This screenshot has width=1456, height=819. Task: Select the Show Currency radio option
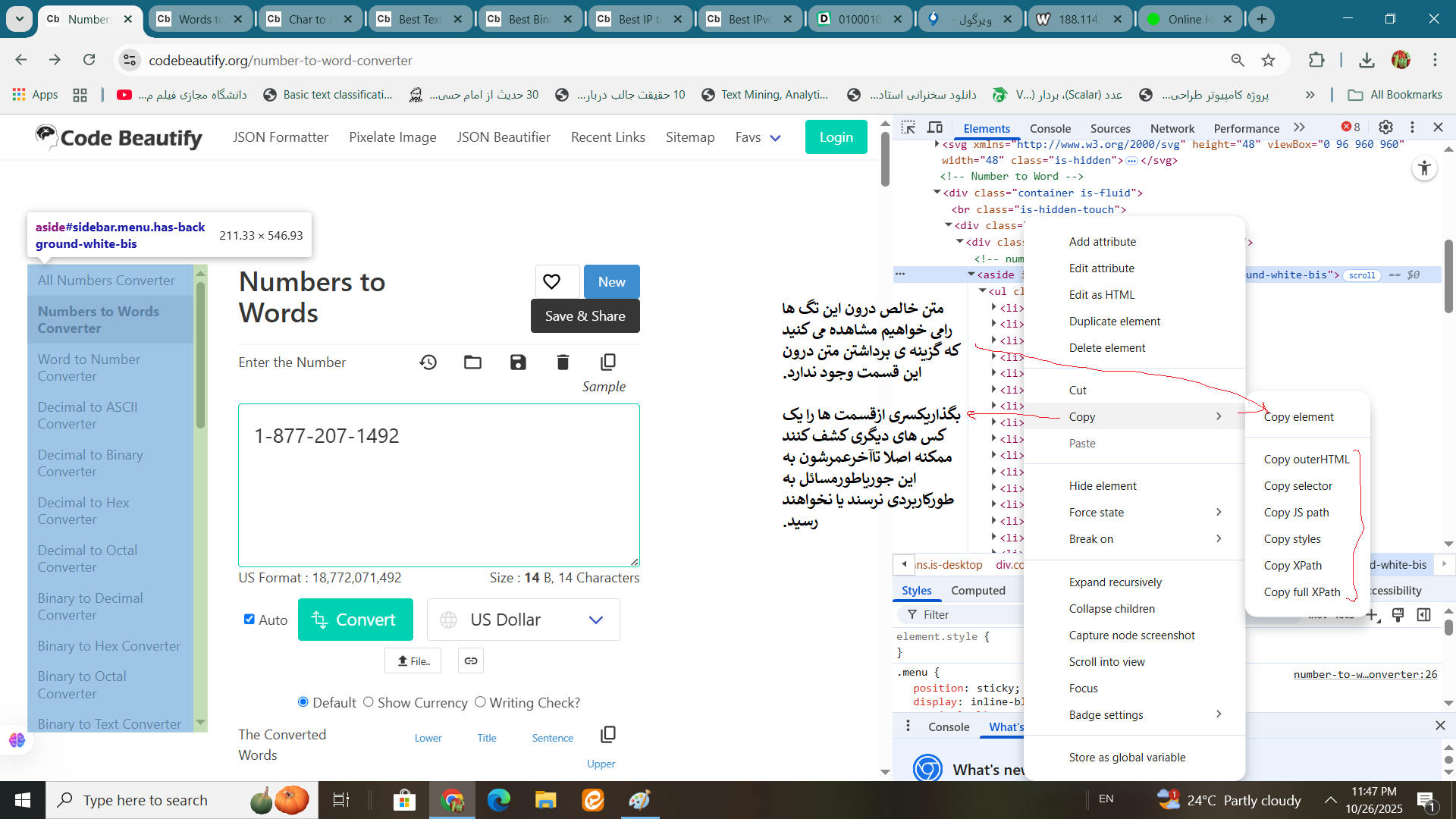[369, 702]
